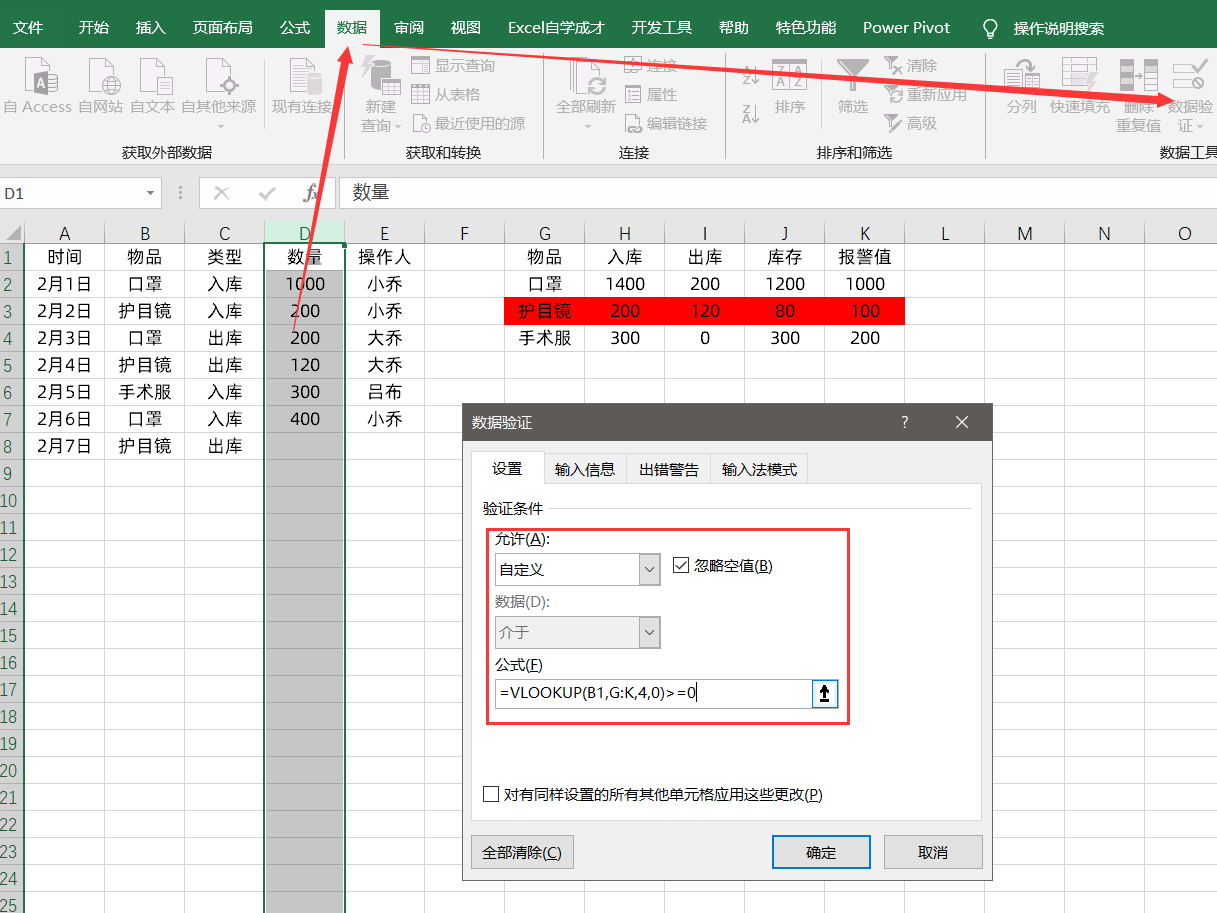Viewport: 1217px width, 913px height.
Task: Switch to 输入法模式 tab in dialog
Action: (x=760, y=469)
